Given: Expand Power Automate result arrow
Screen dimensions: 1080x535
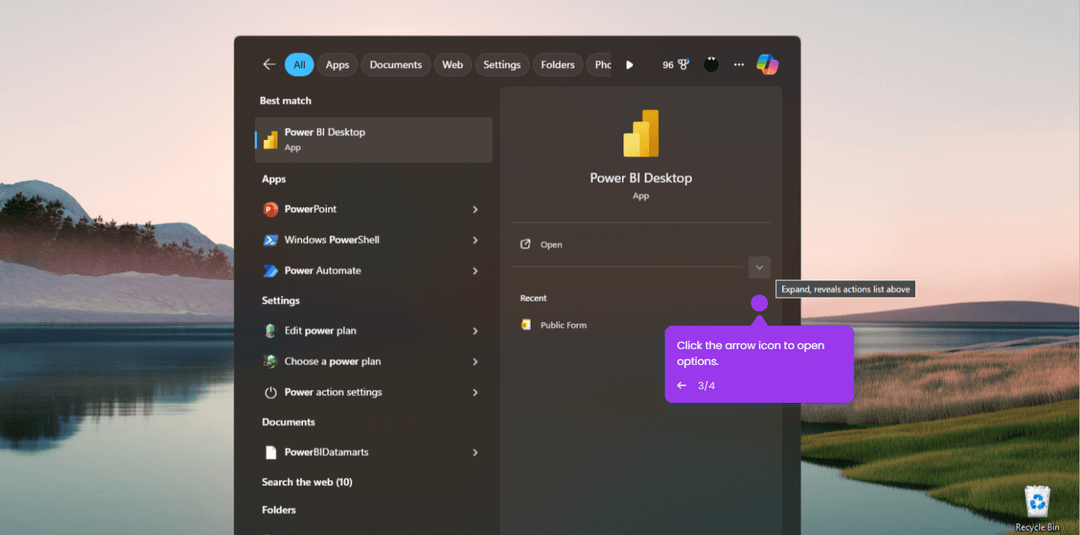Looking at the screenshot, I should [x=475, y=271].
